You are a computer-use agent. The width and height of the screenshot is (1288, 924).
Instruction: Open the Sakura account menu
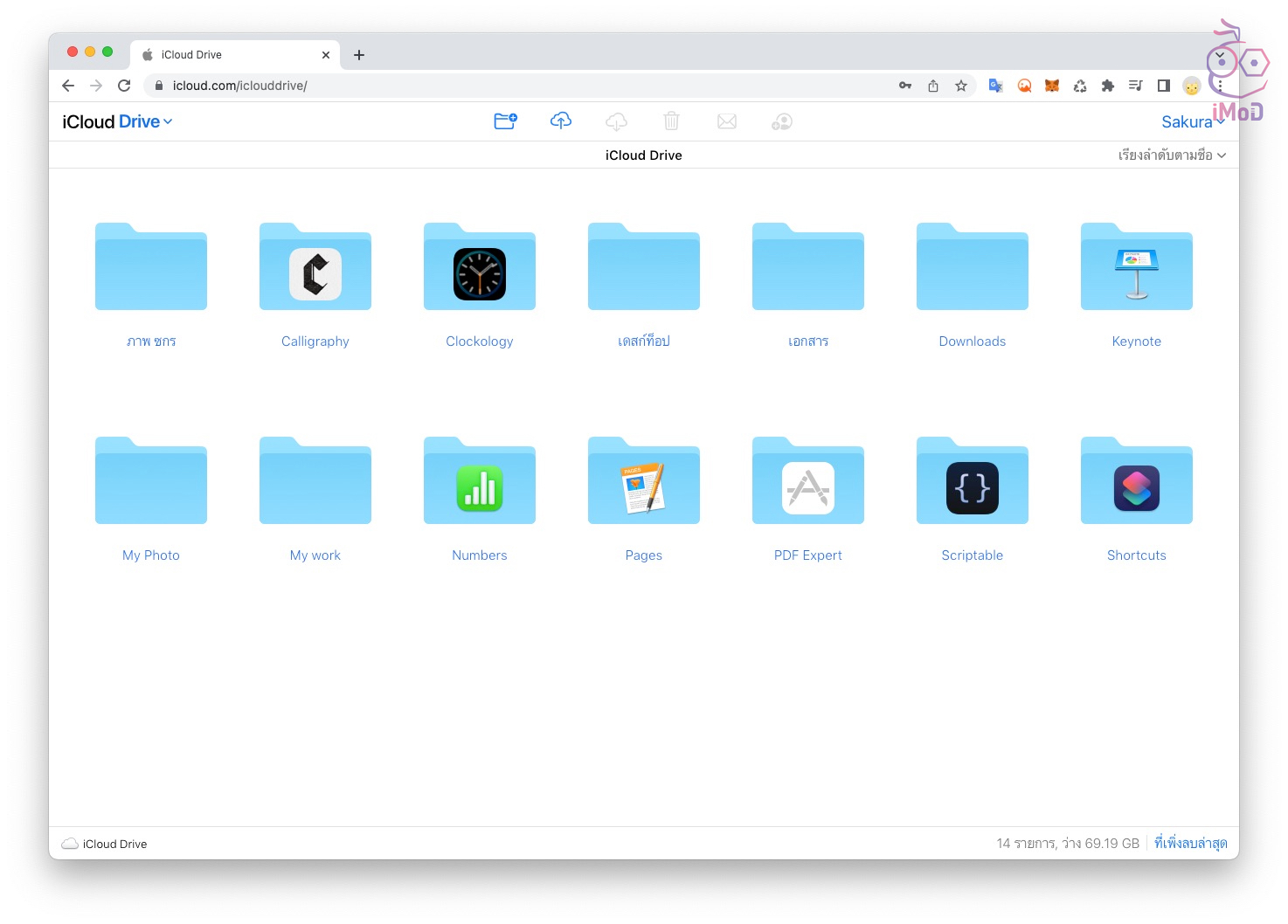[1192, 122]
